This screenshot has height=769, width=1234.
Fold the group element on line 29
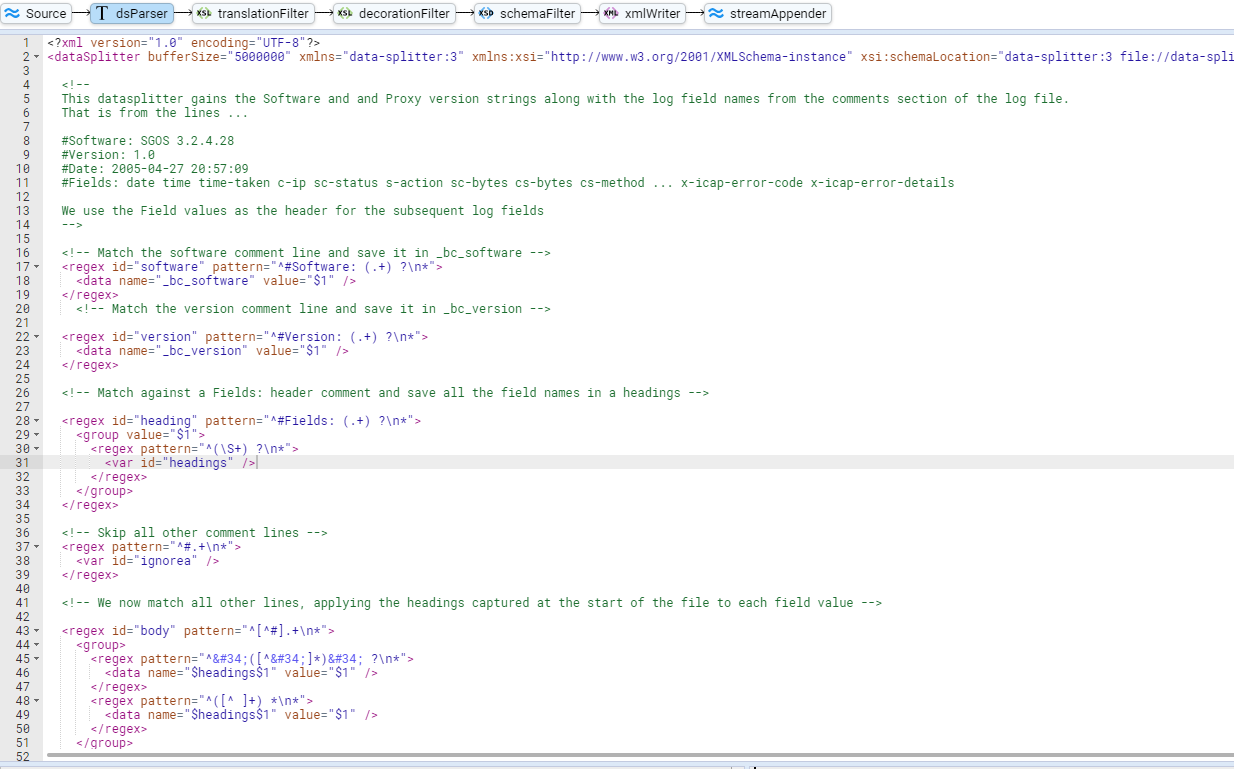pos(37,435)
